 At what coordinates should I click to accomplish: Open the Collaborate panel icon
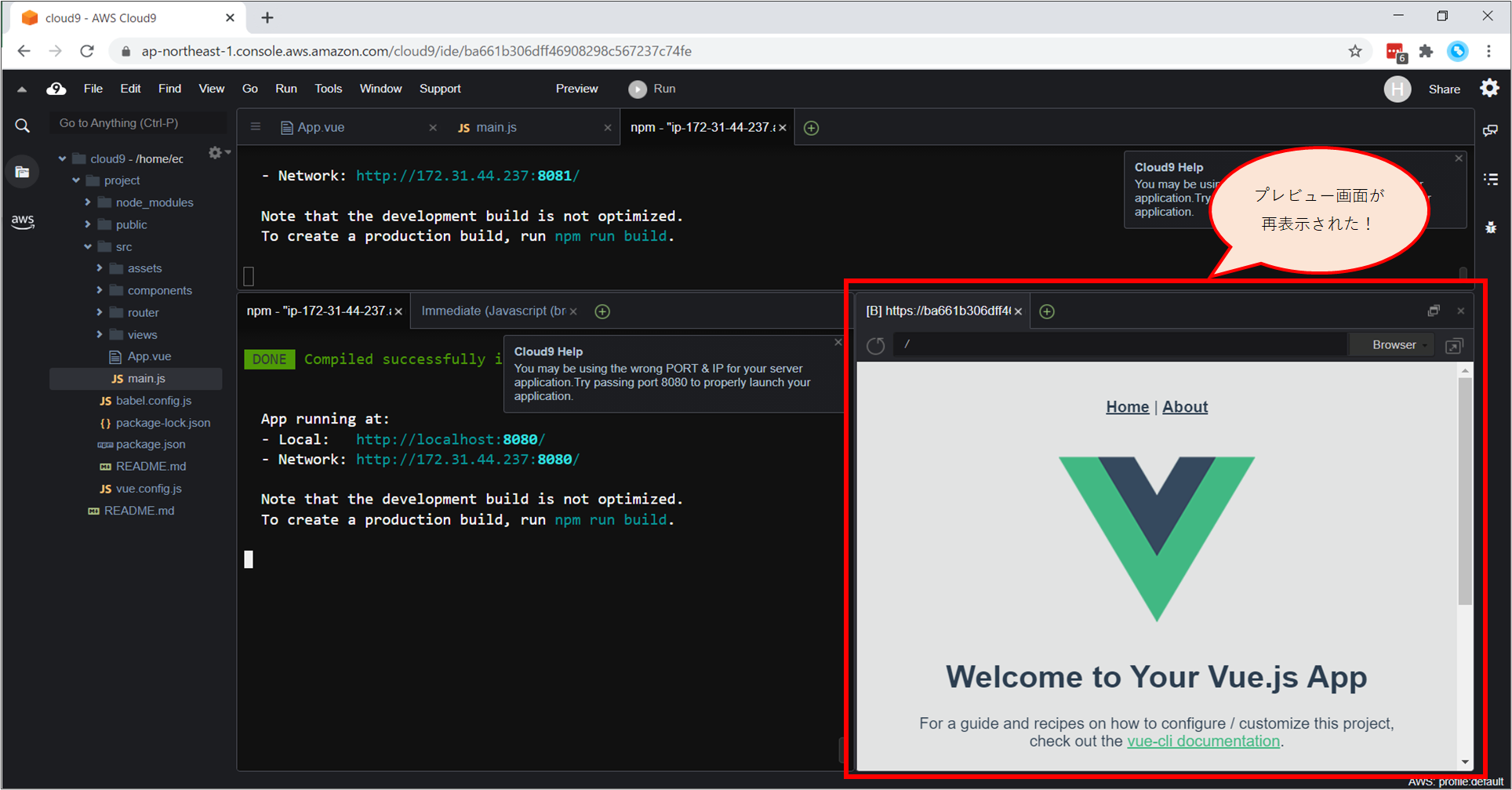(1491, 130)
